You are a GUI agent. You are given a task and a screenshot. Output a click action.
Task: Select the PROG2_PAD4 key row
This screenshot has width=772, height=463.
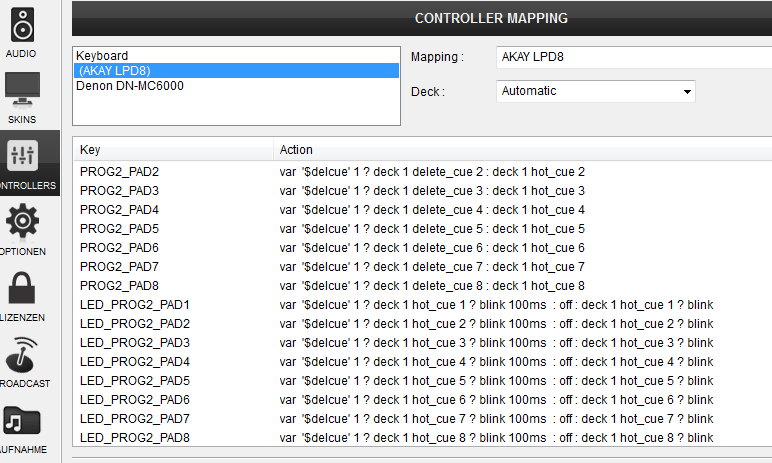click(x=423, y=210)
